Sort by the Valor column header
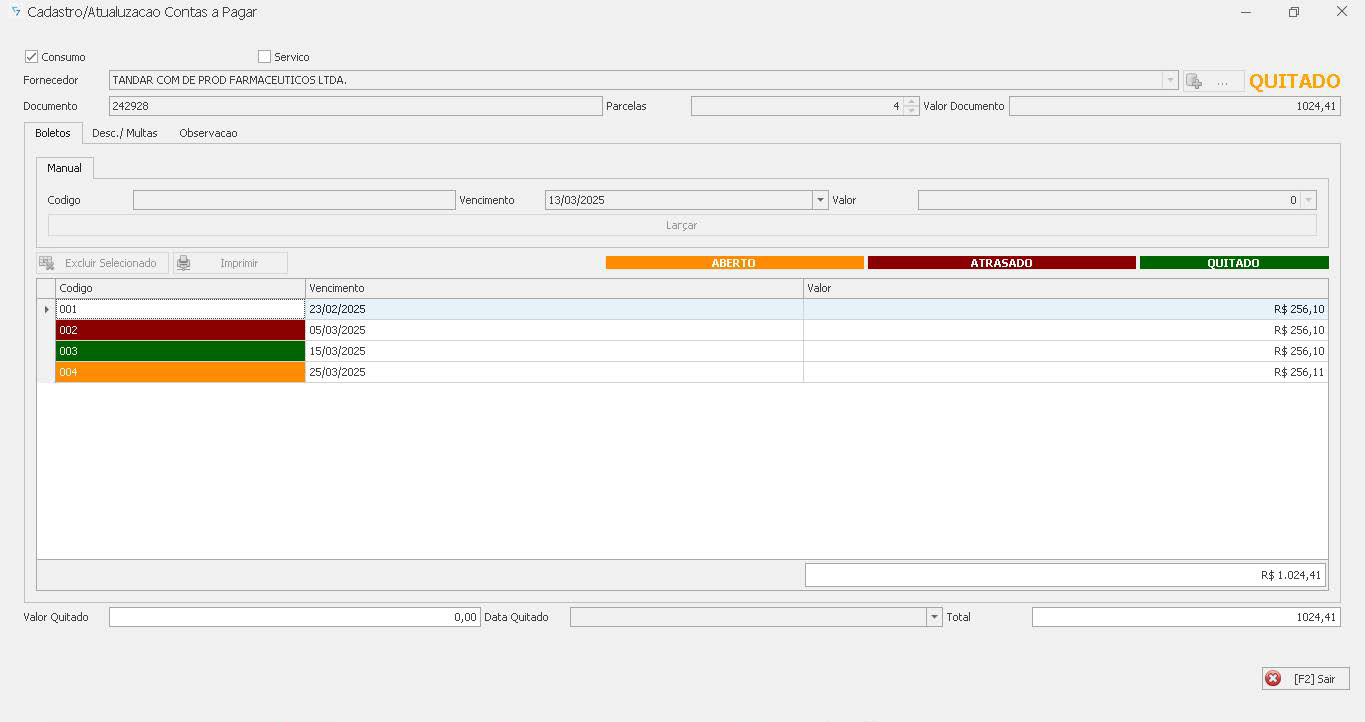Image resolution: width=1365 pixels, height=722 pixels. 1066,288
